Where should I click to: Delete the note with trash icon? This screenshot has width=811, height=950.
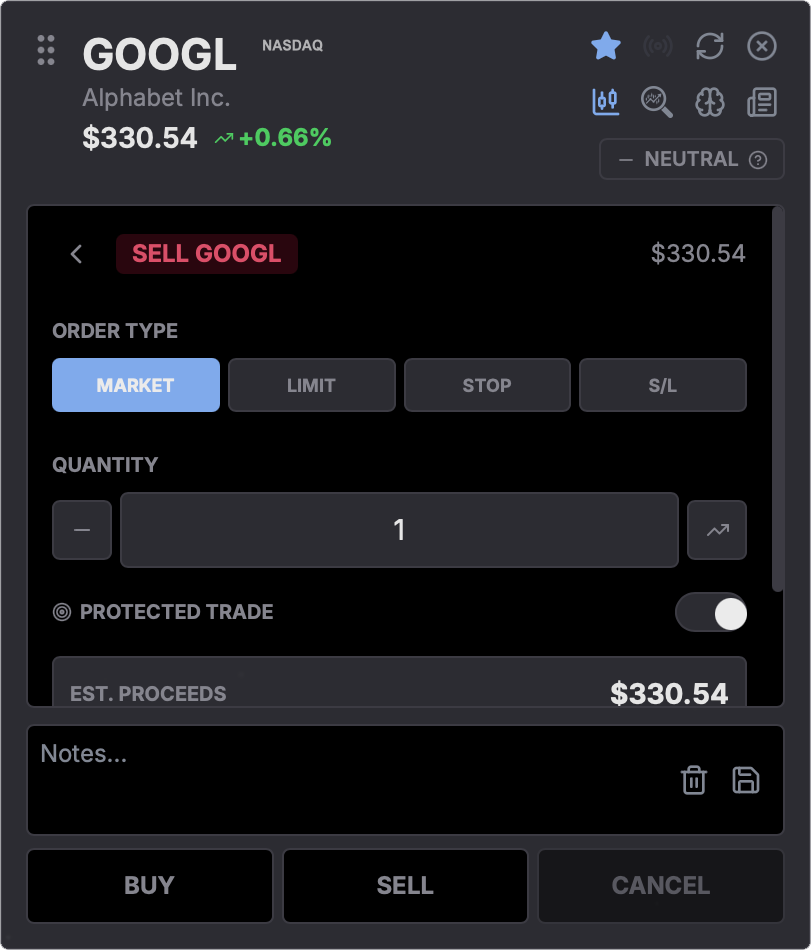pyautogui.click(x=694, y=780)
